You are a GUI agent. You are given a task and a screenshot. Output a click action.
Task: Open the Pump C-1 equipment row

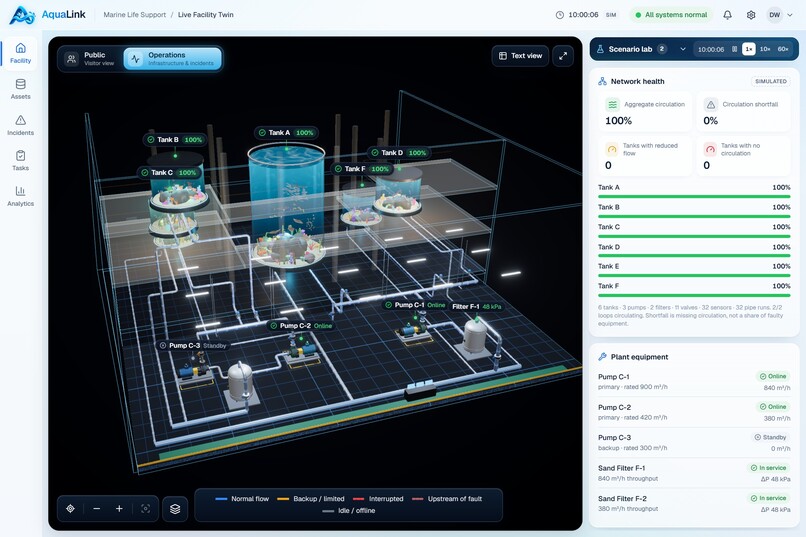point(694,381)
